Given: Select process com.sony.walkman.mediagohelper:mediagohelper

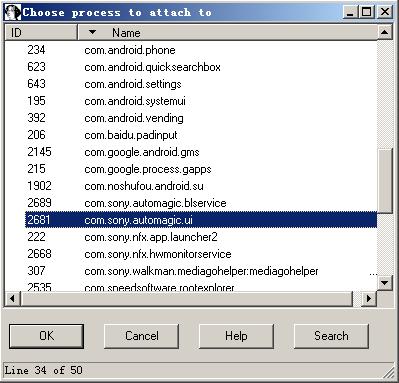Looking at the screenshot, I should coord(201,271).
